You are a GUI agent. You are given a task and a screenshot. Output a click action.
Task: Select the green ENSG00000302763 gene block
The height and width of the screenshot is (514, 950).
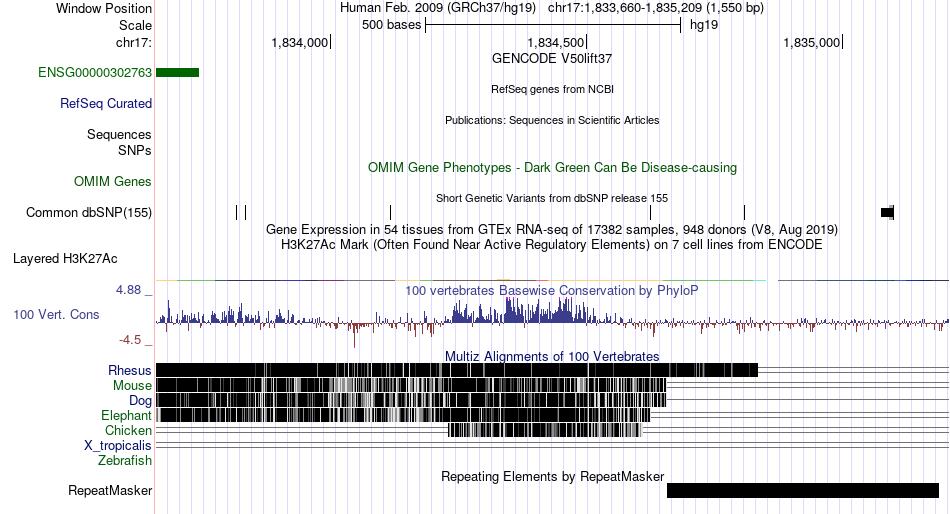[178, 73]
